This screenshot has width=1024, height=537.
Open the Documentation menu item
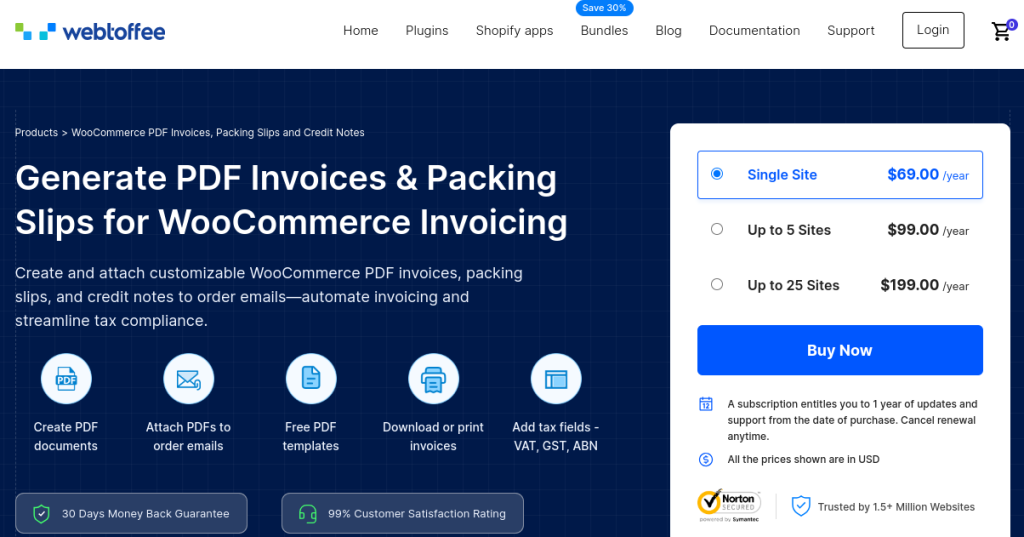[754, 31]
